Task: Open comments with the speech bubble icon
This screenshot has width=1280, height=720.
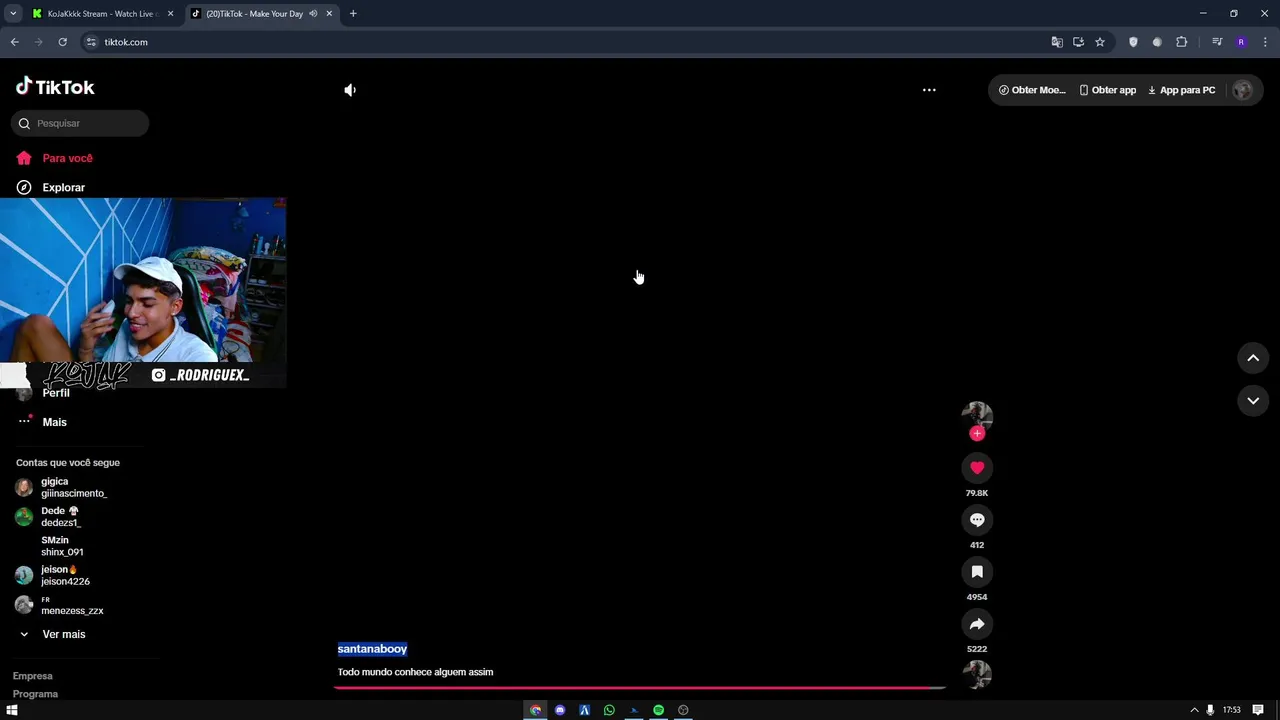Action: click(977, 519)
